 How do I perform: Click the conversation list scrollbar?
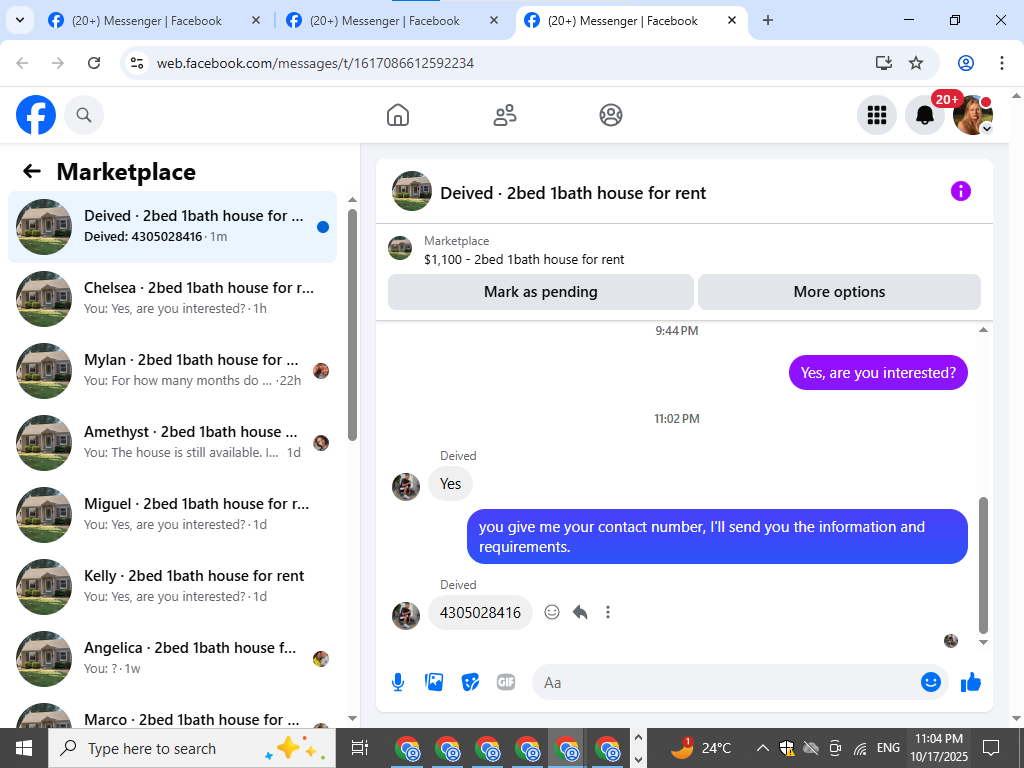(353, 325)
